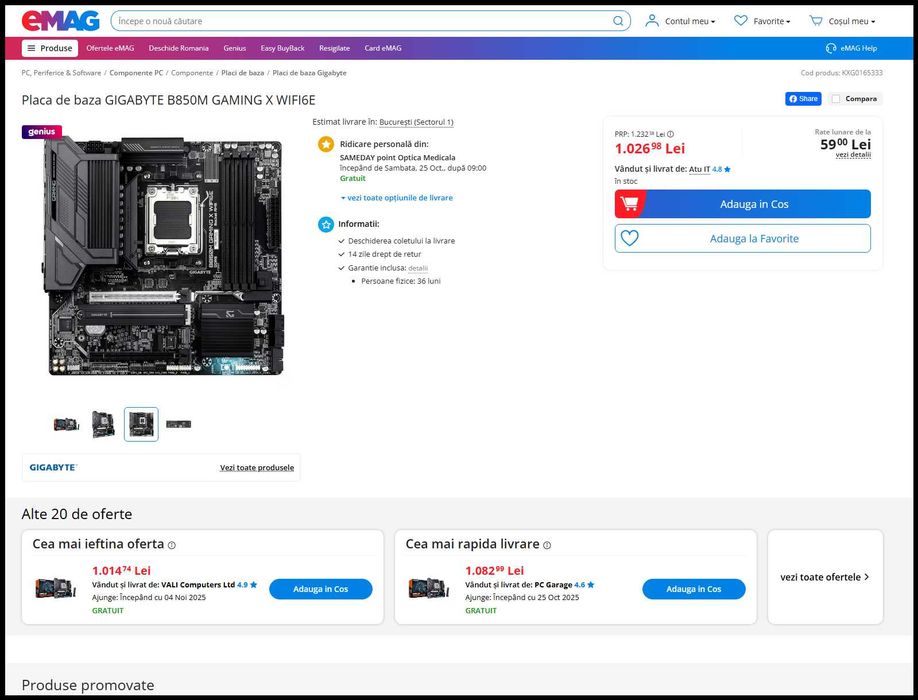918x700 pixels.
Task: Click the PC Garage rating star
Action: (x=591, y=585)
